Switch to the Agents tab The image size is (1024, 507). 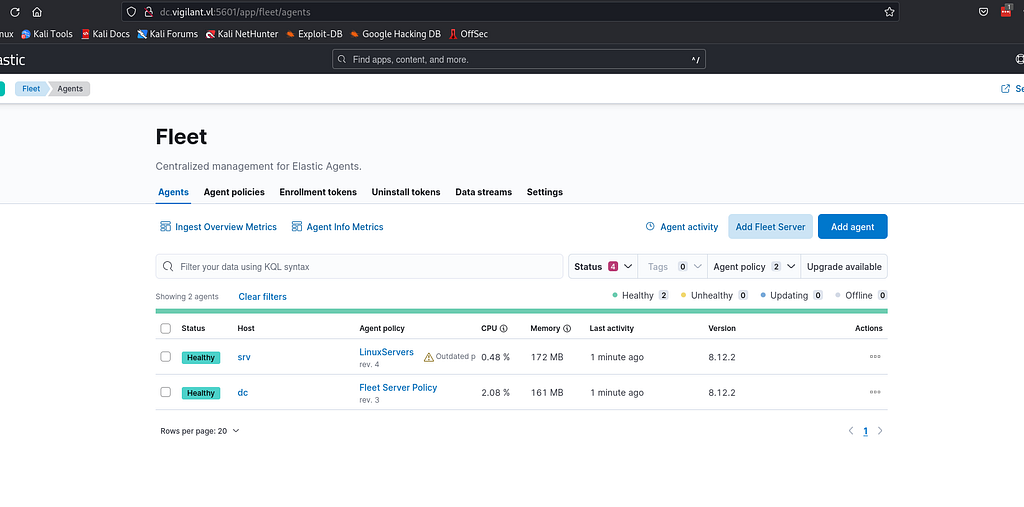(173, 192)
